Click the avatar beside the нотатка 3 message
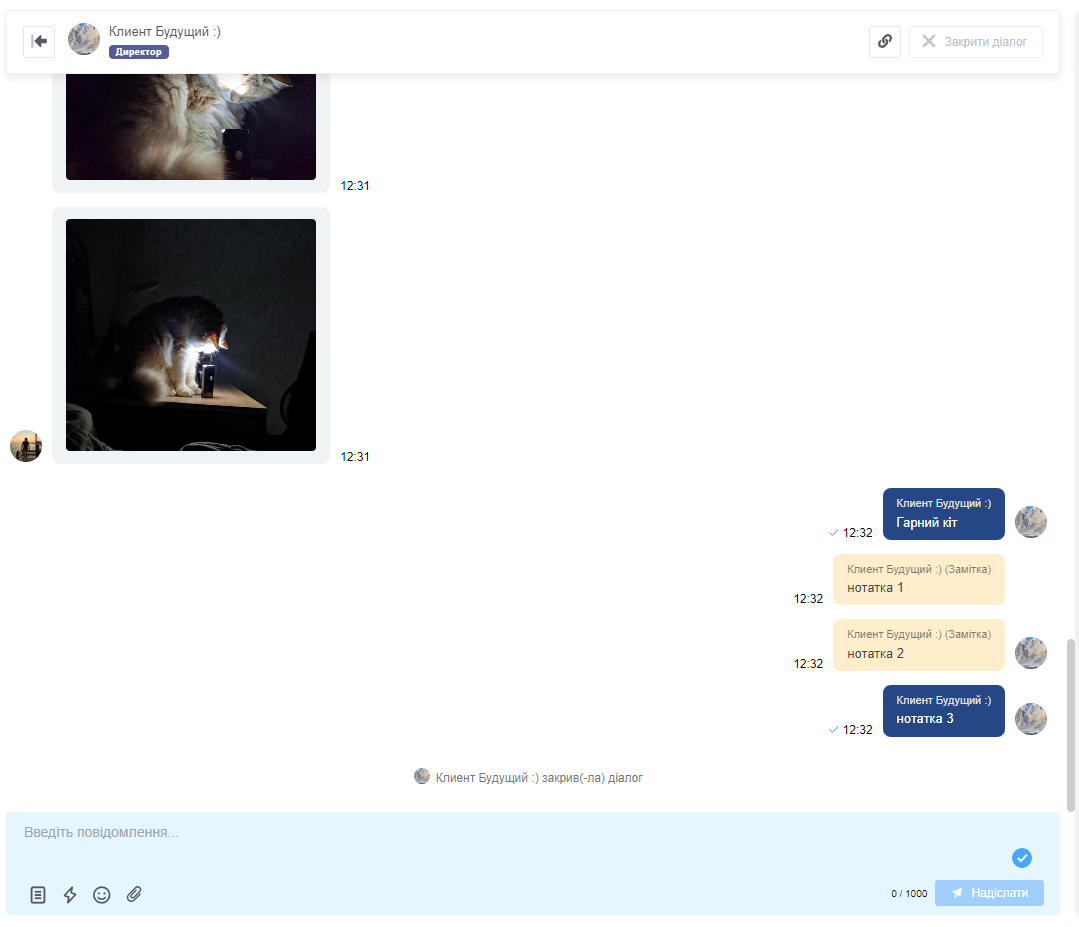The width and height of the screenshot is (1079, 927). click(1031, 718)
